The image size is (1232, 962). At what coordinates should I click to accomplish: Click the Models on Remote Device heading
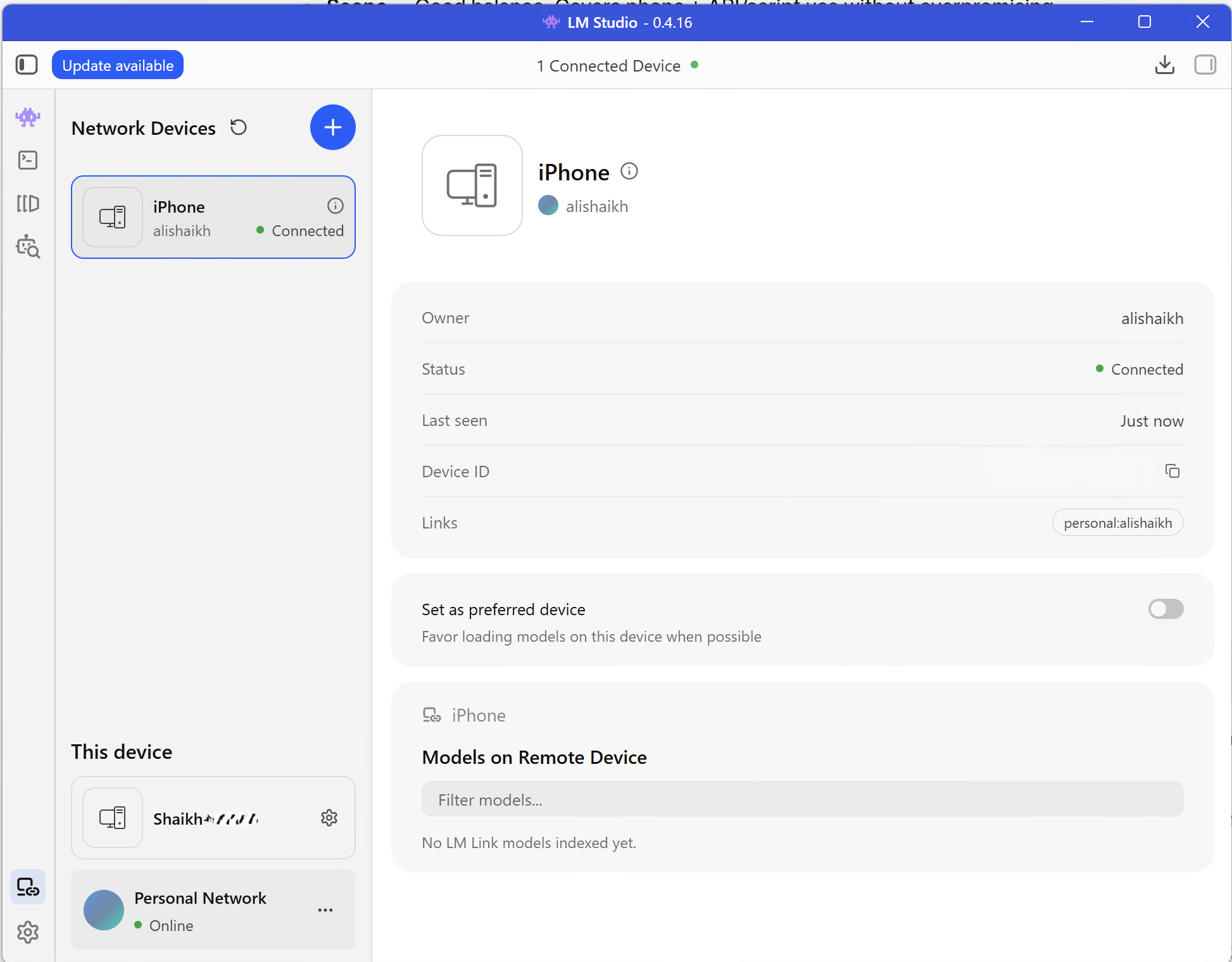coord(534,757)
